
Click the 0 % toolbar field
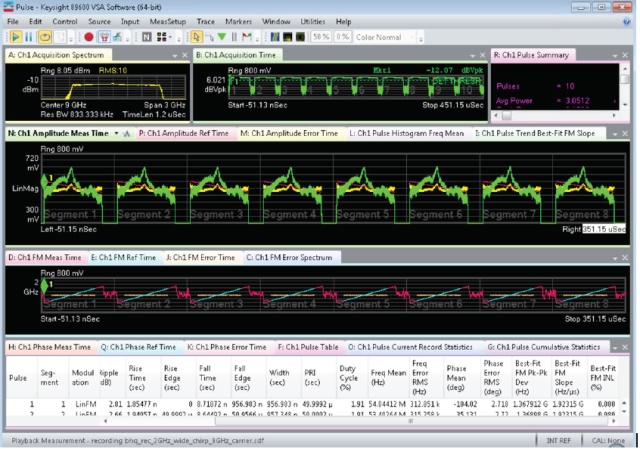[x=342, y=37]
